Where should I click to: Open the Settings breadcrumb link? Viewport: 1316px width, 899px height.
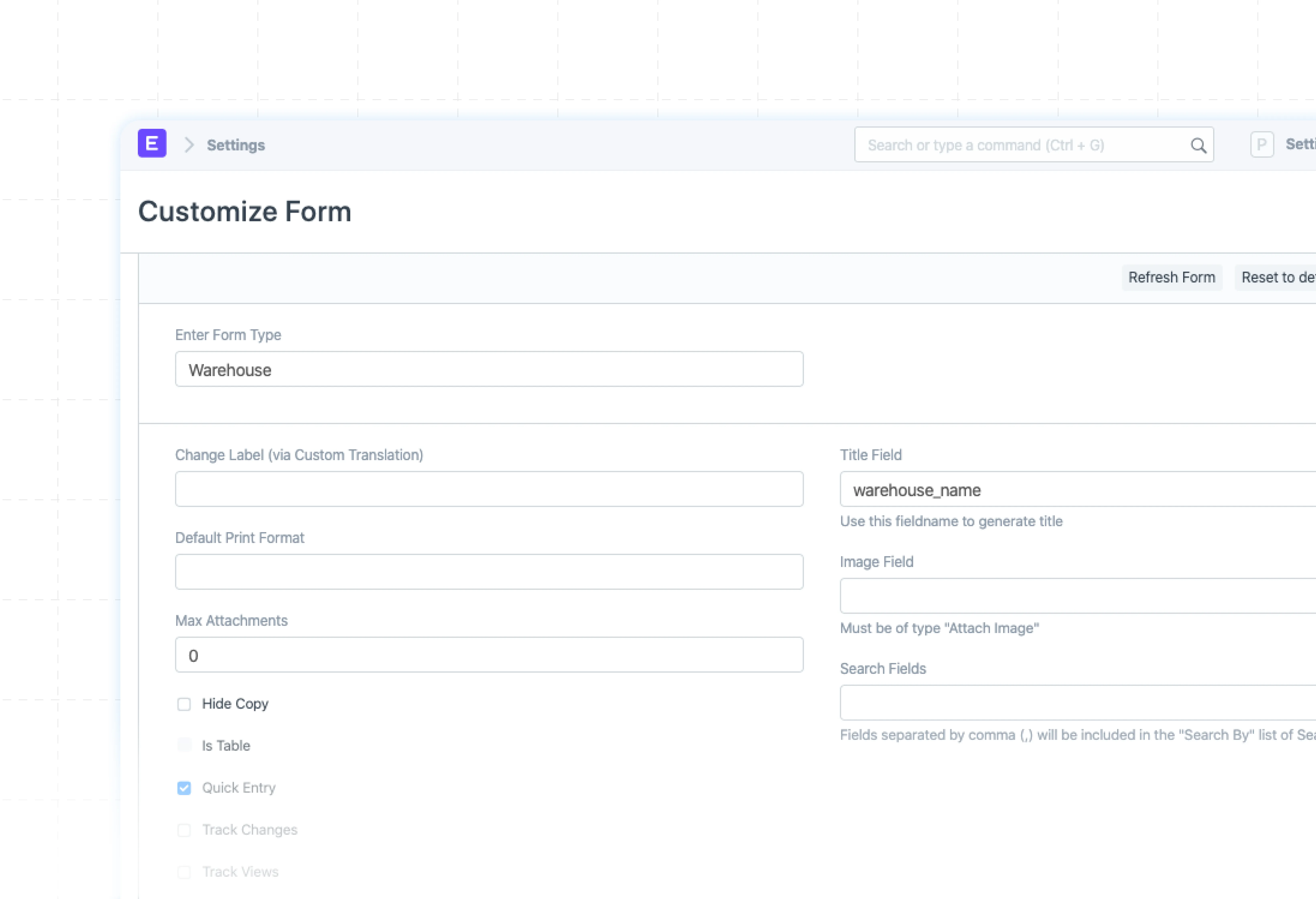pyautogui.click(x=236, y=145)
